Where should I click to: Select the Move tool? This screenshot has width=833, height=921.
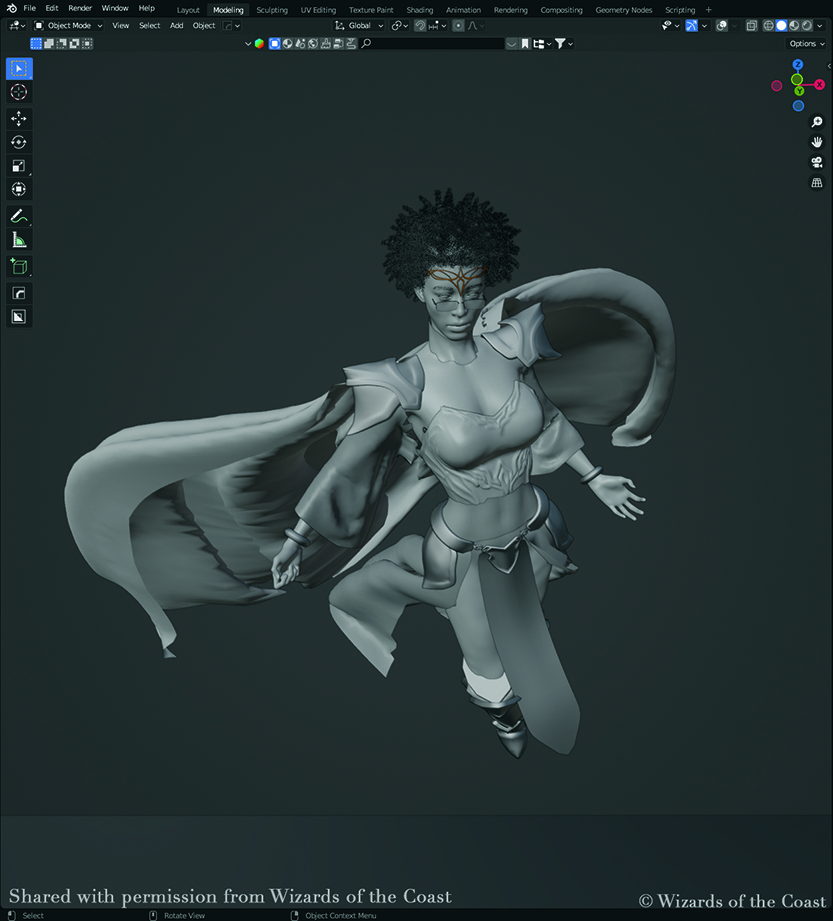point(19,119)
